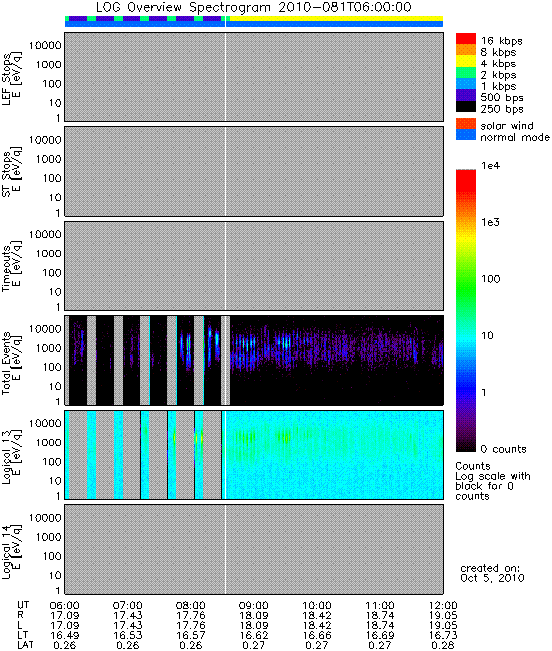Click inside the LEF Stops panel
Viewport: 552px width, 651px height.
(254, 77)
